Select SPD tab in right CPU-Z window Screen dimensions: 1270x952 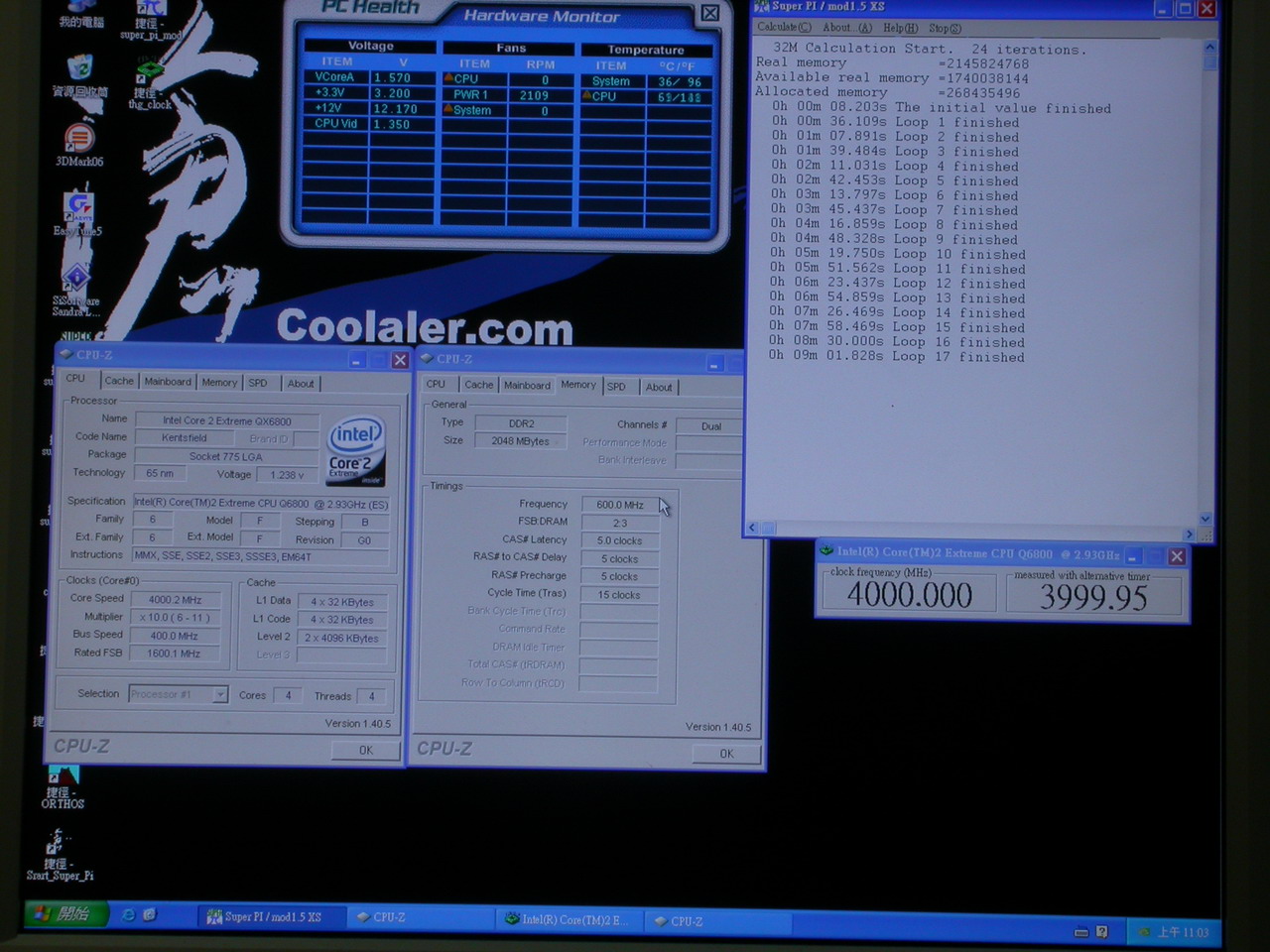point(616,387)
